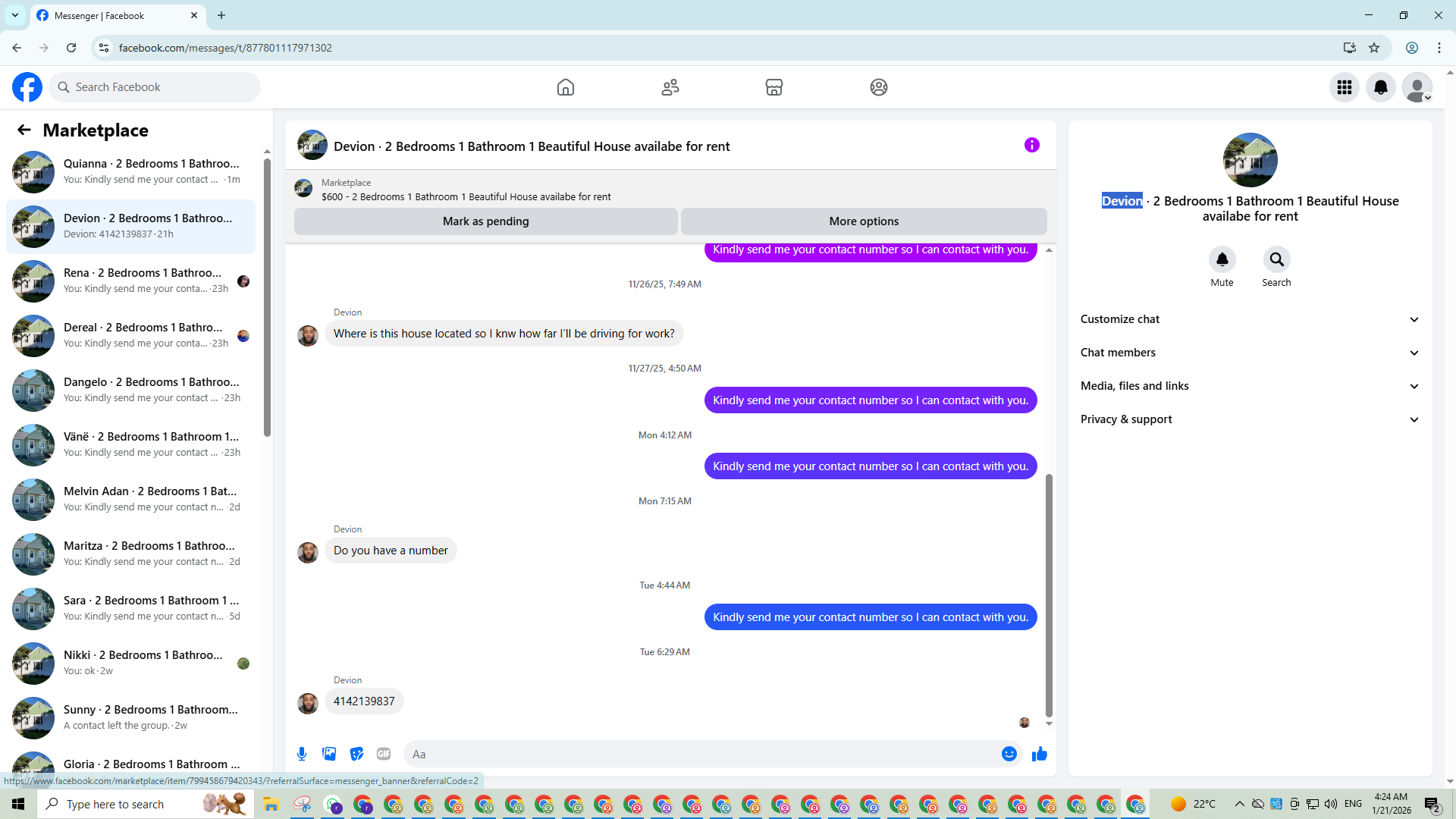
Task: Send a thumbs-up like
Action: point(1040,754)
